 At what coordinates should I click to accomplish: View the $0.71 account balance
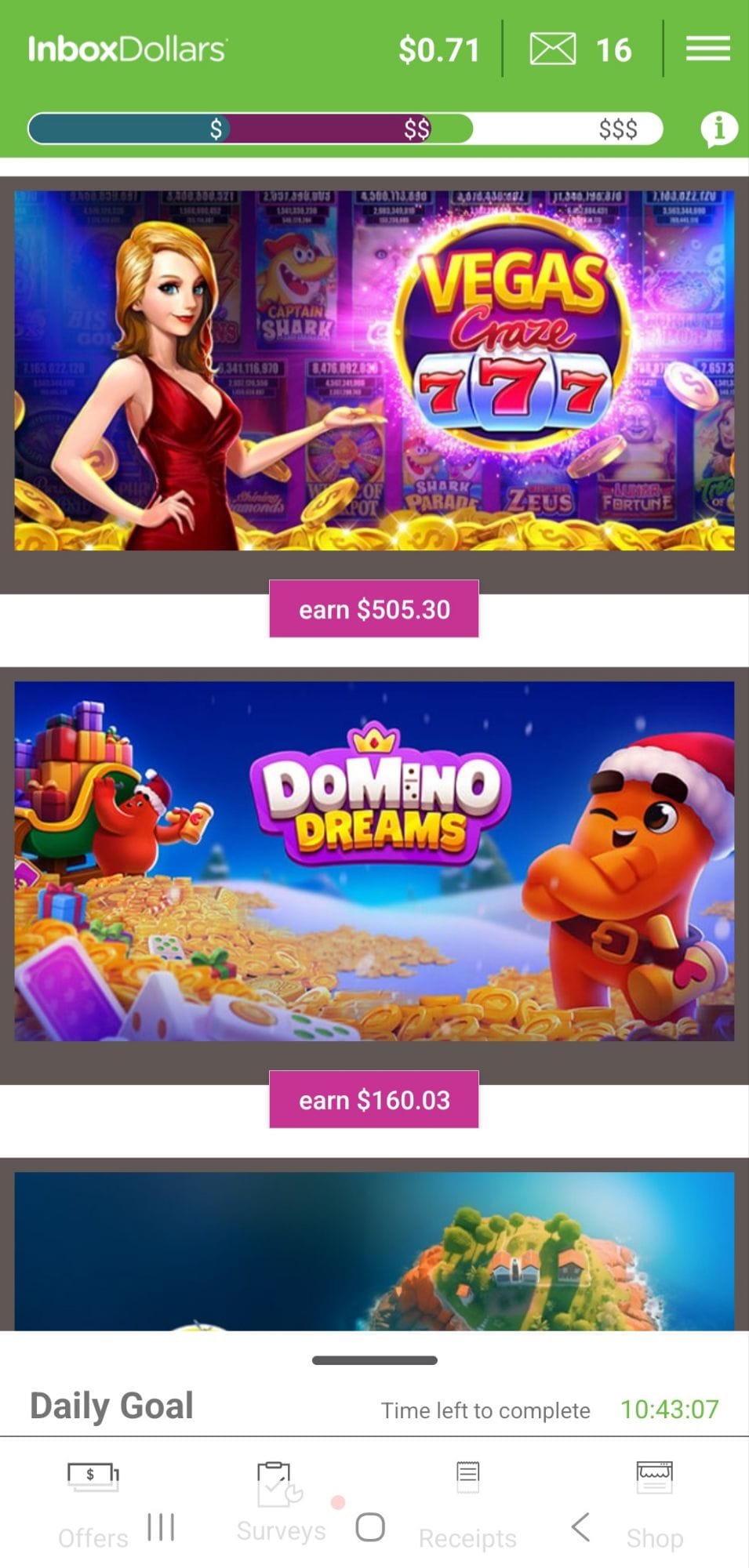point(439,50)
